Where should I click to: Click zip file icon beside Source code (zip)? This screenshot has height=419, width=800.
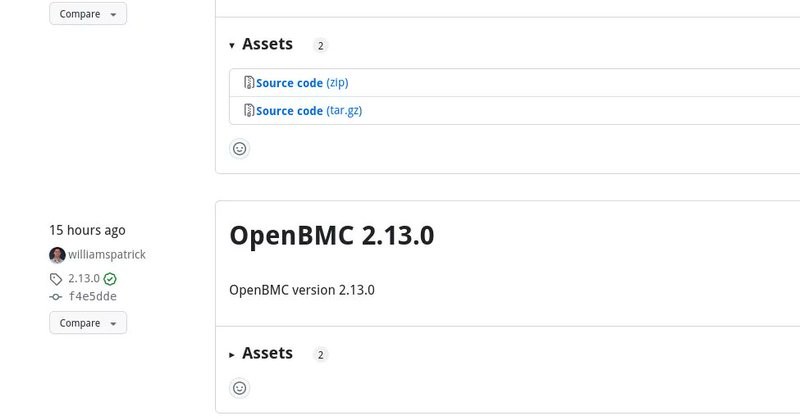[x=249, y=82]
